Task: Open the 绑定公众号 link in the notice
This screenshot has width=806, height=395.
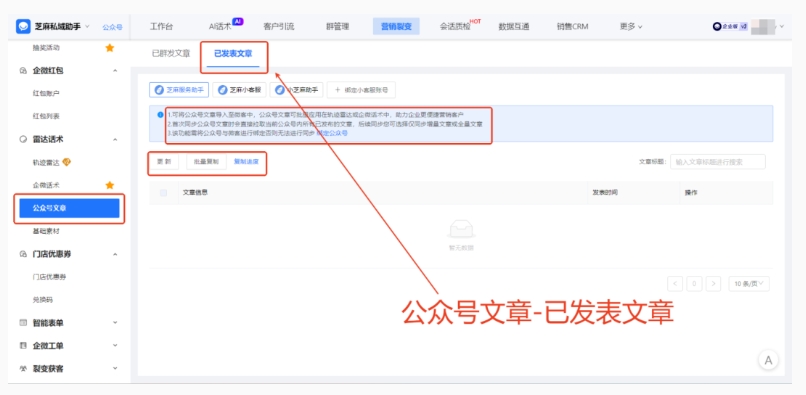Action: pos(332,133)
